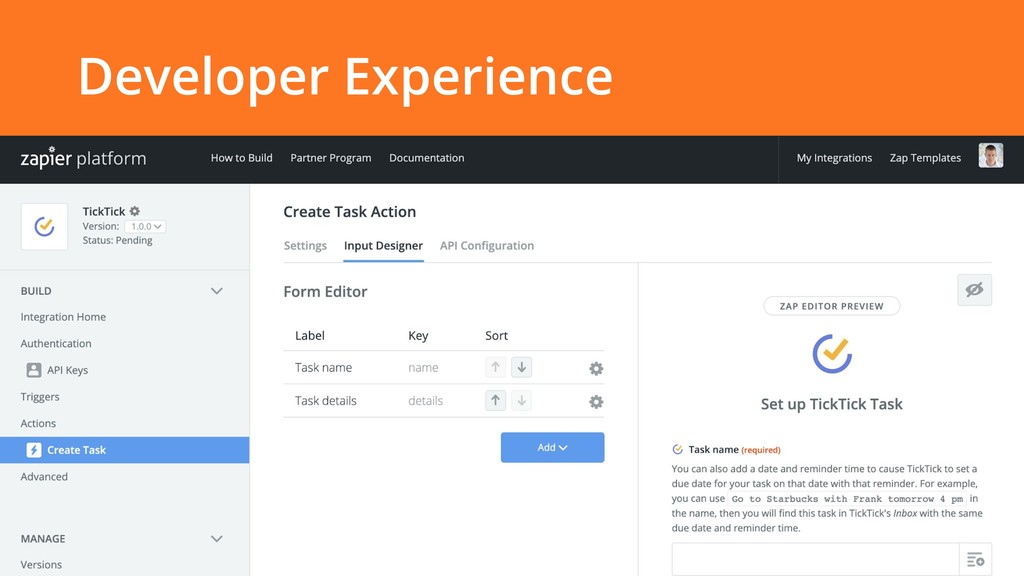Collapse the BUILD section
Viewport: 1024px width, 576px height.
216,291
